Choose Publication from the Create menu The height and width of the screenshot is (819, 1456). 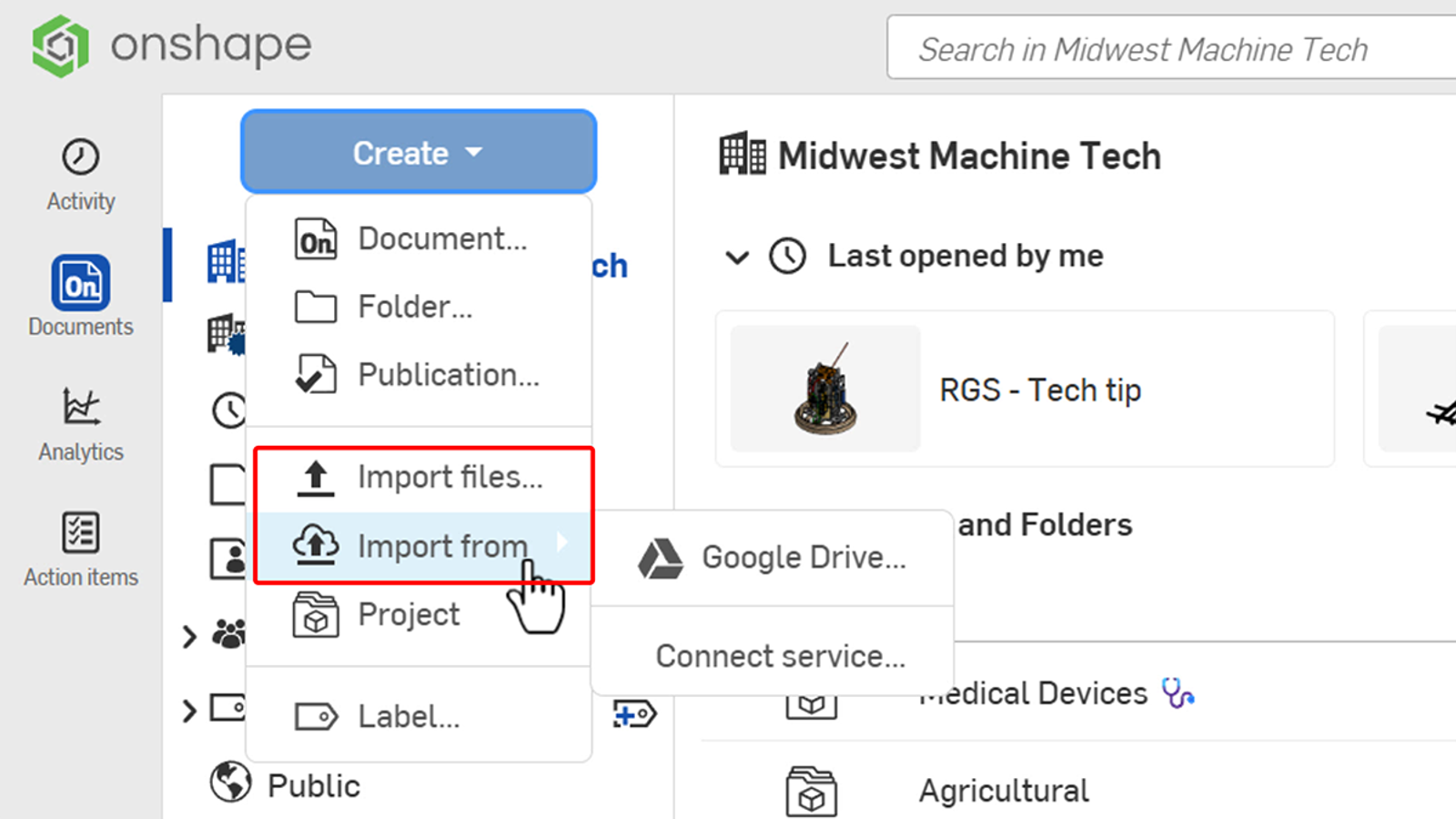pyautogui.click(x=448, y=374)
